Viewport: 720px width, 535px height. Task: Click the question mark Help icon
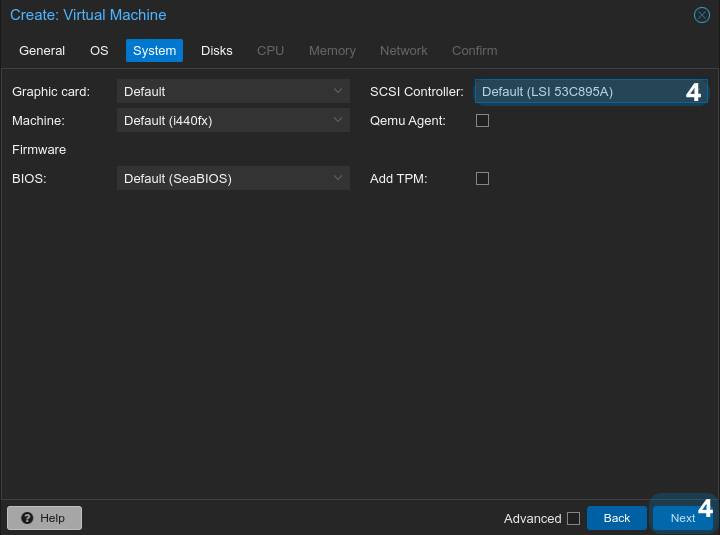(27, 518)
